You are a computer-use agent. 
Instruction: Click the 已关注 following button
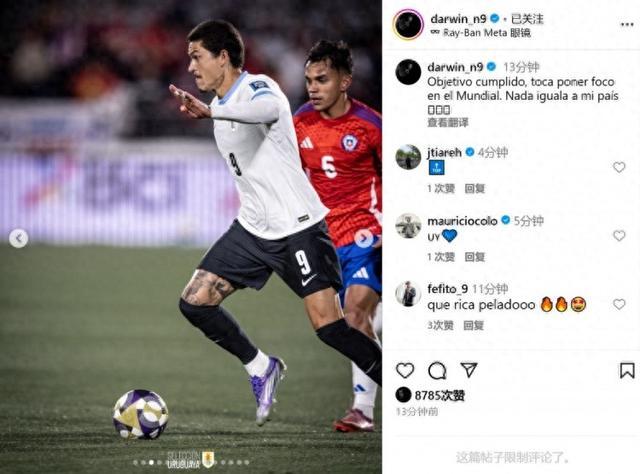click(527, 19)
